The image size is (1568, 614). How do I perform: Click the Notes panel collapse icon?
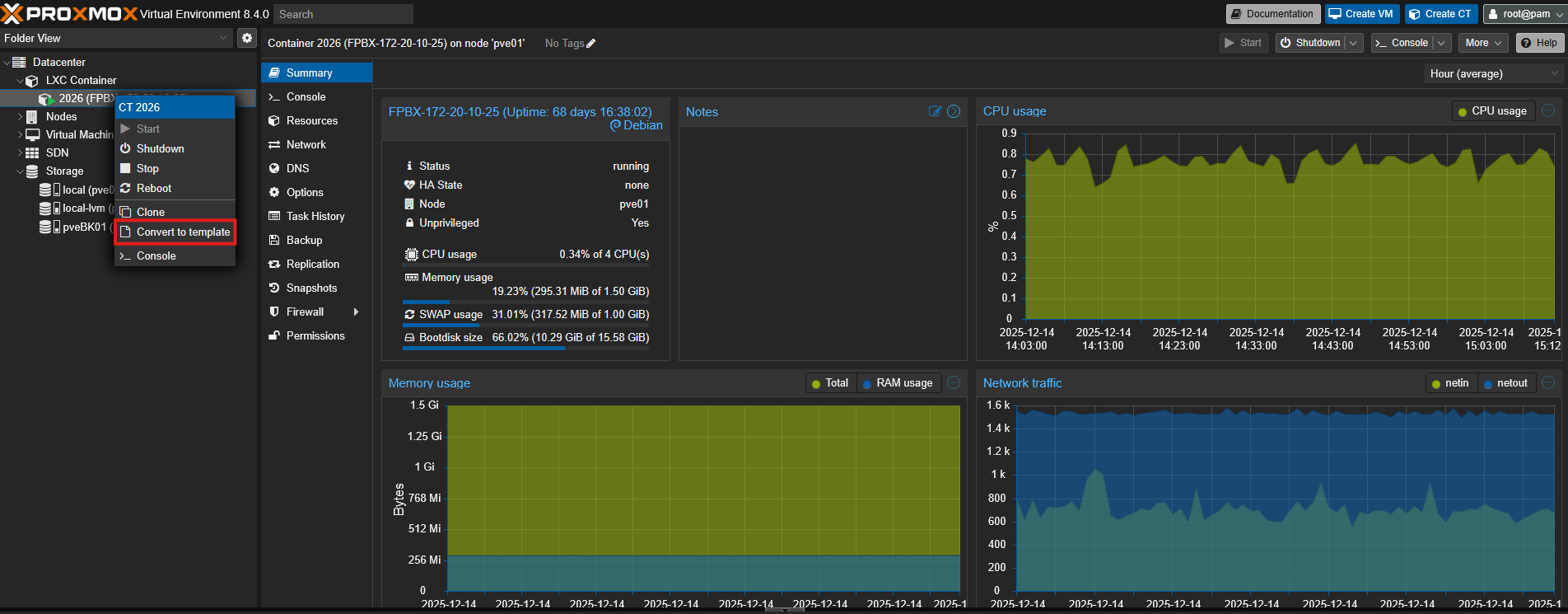point(954,111)
